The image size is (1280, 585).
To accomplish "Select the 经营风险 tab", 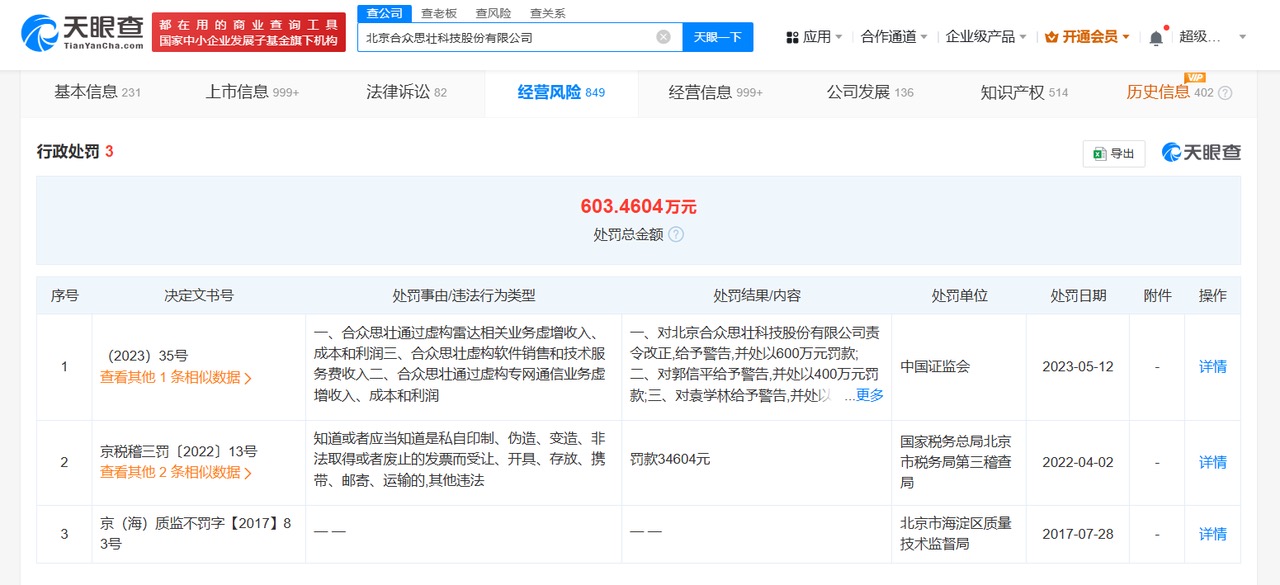I will coord(561,92).
